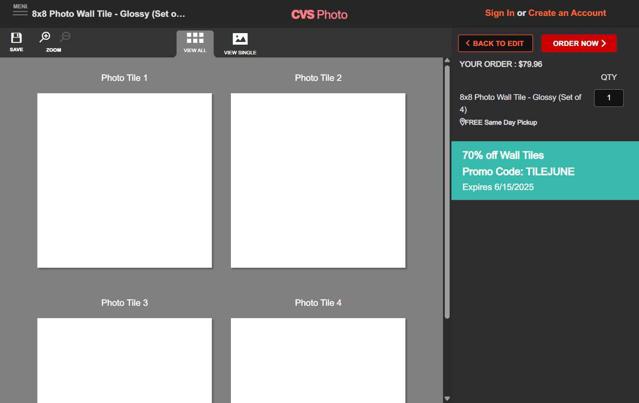Screen dimensions: 639x403
Task: Click the scrollbar up arrow
Action: [447, 60]
